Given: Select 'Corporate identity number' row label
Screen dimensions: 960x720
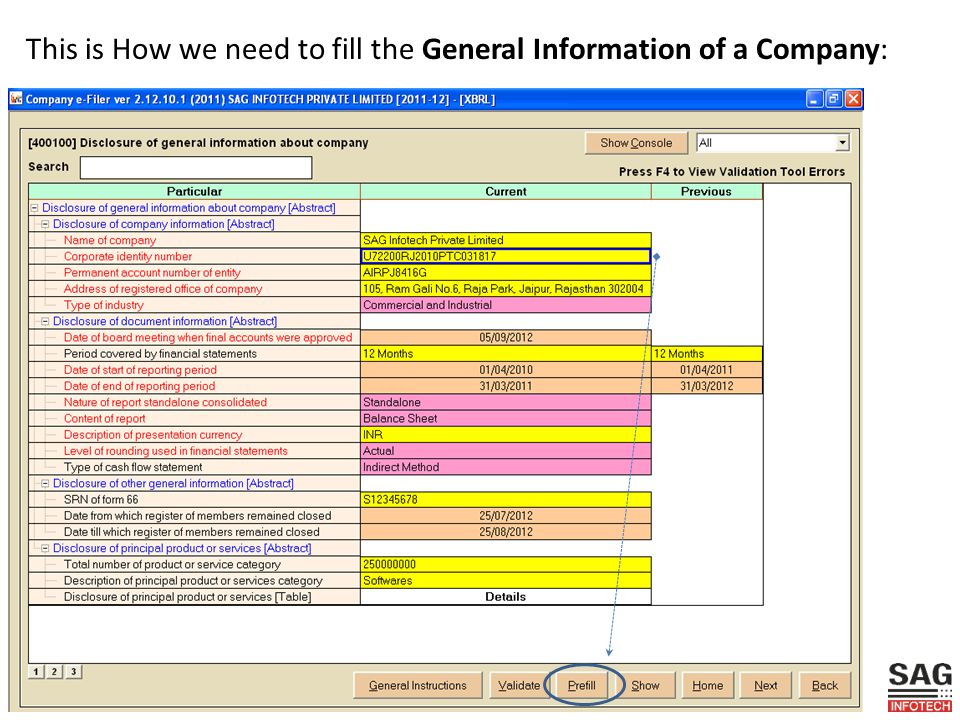Looking at the screenshot, I should [x=127, y=257].
